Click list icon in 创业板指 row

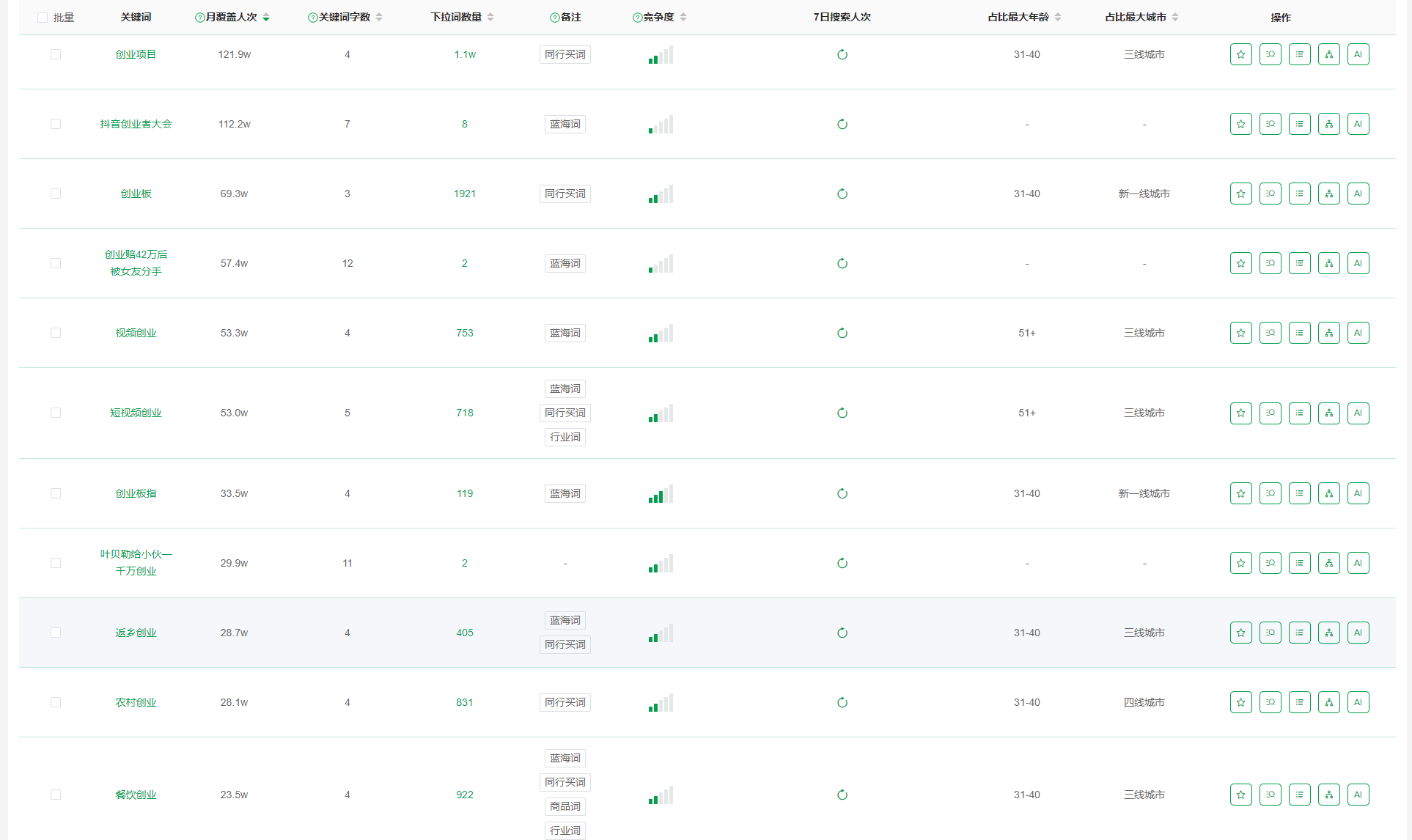coord(1299,493)
